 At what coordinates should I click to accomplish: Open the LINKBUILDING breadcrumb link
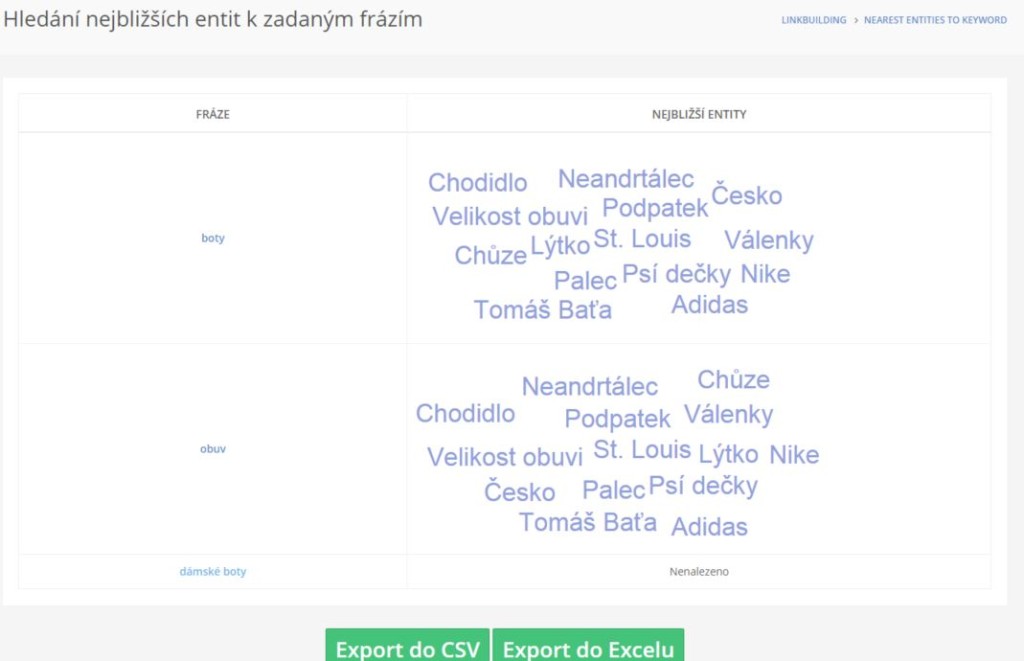point(814,20)
